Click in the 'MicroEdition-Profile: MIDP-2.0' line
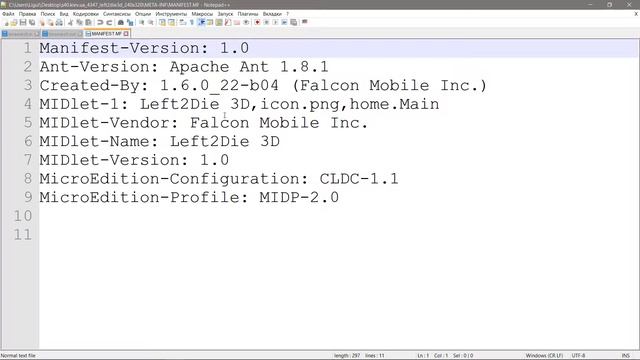 (x=189, y=197)
